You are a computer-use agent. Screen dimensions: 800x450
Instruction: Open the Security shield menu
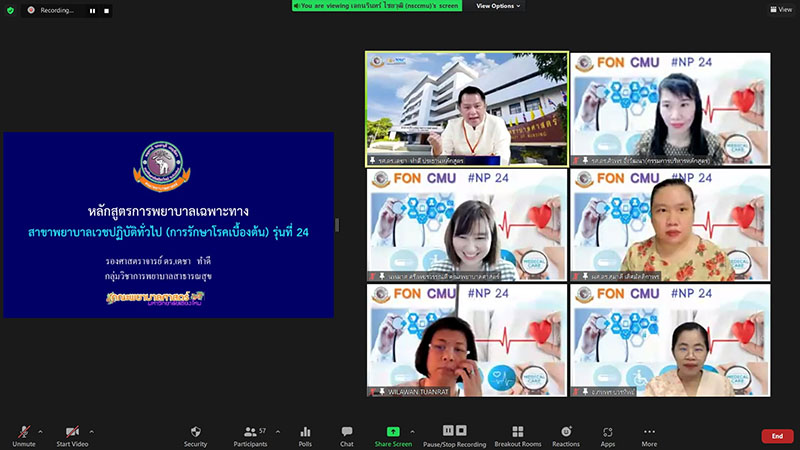coord(195,436)
